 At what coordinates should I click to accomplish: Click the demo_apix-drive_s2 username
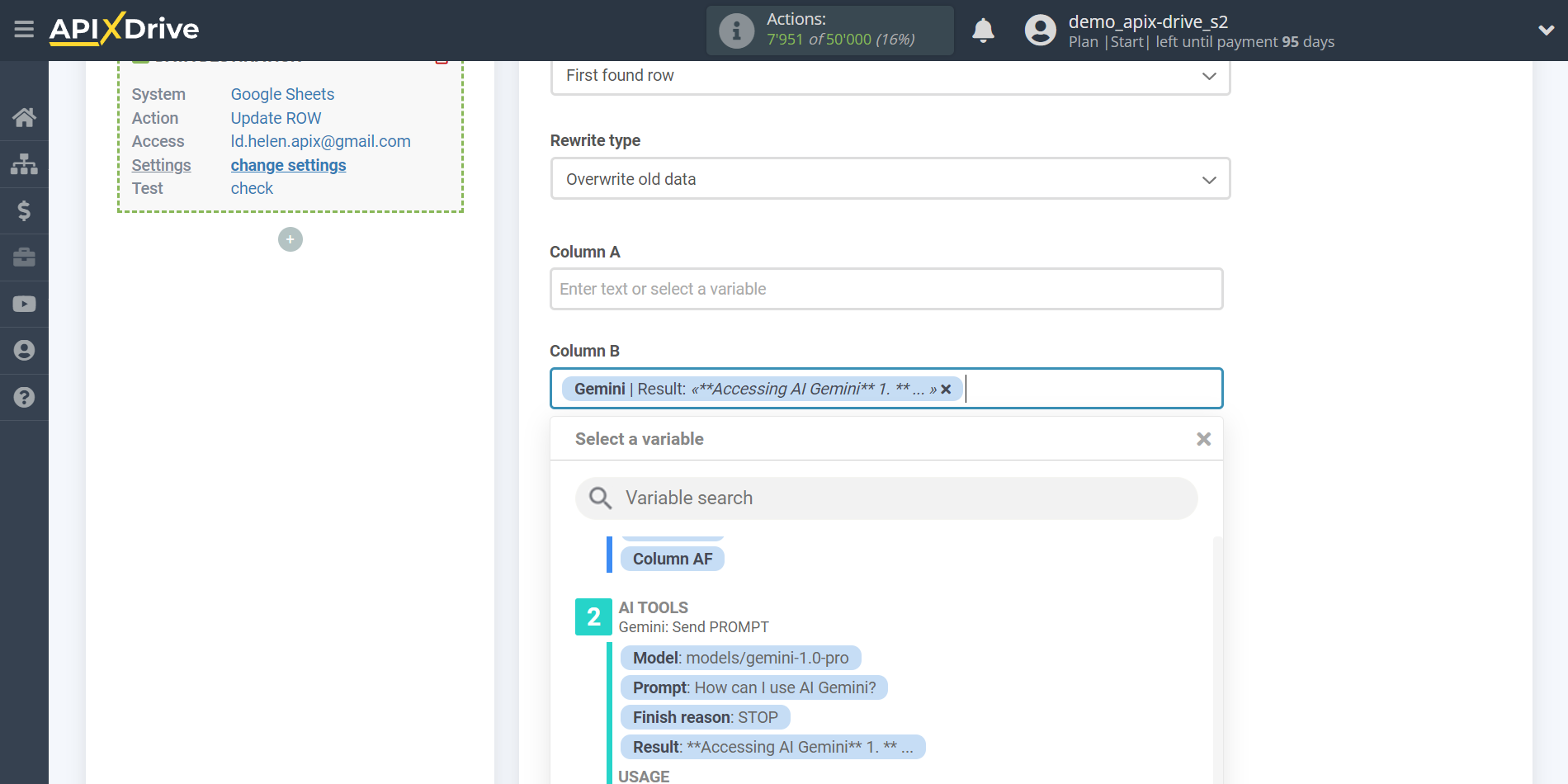(1148, 21)
